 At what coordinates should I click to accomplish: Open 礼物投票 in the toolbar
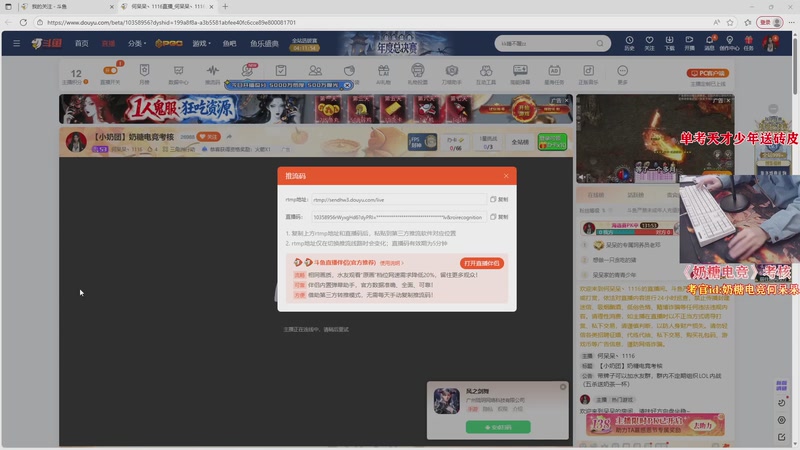pyautogui.click(x=417, y=74)
